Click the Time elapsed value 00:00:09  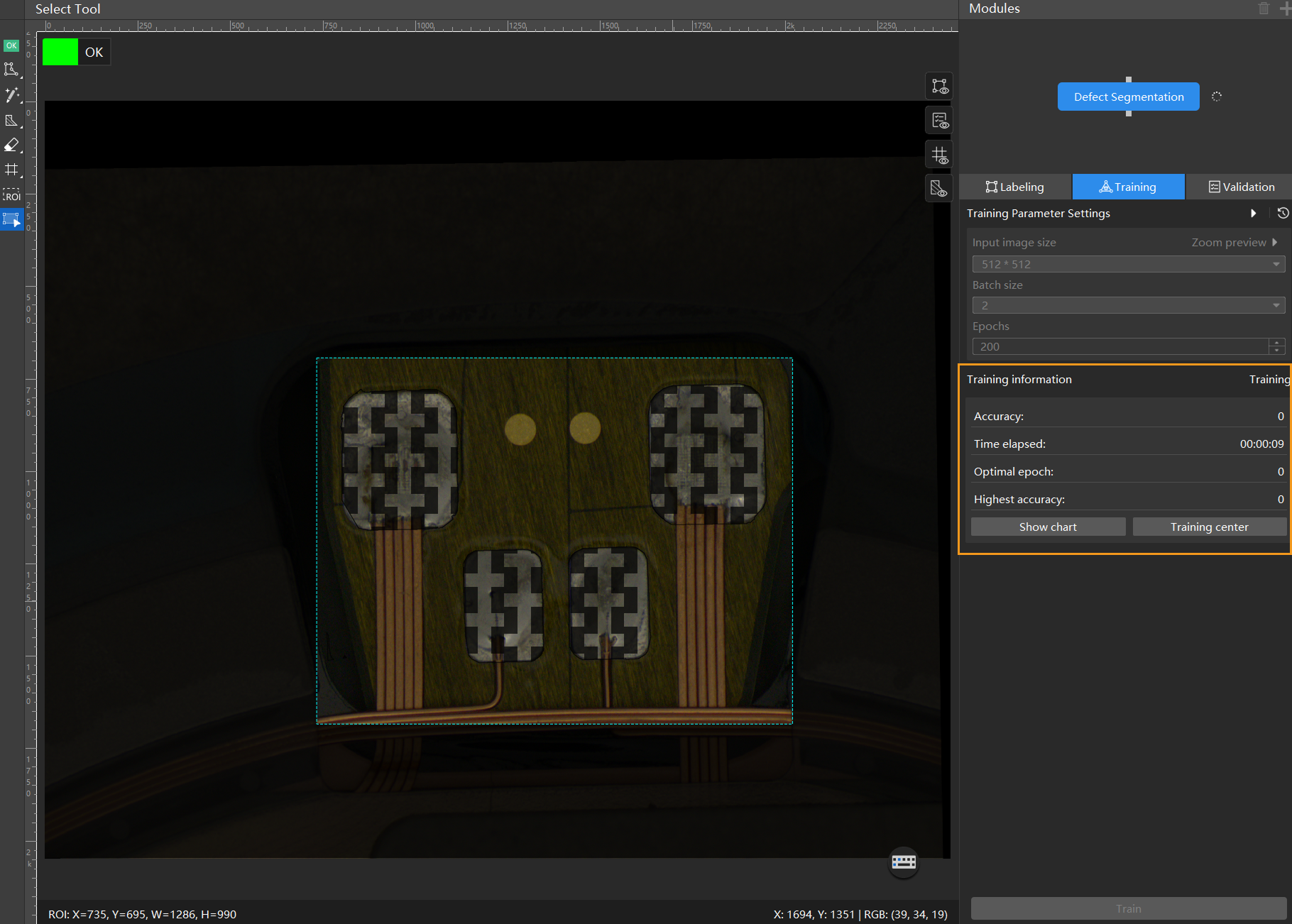tap(1261, 444)
